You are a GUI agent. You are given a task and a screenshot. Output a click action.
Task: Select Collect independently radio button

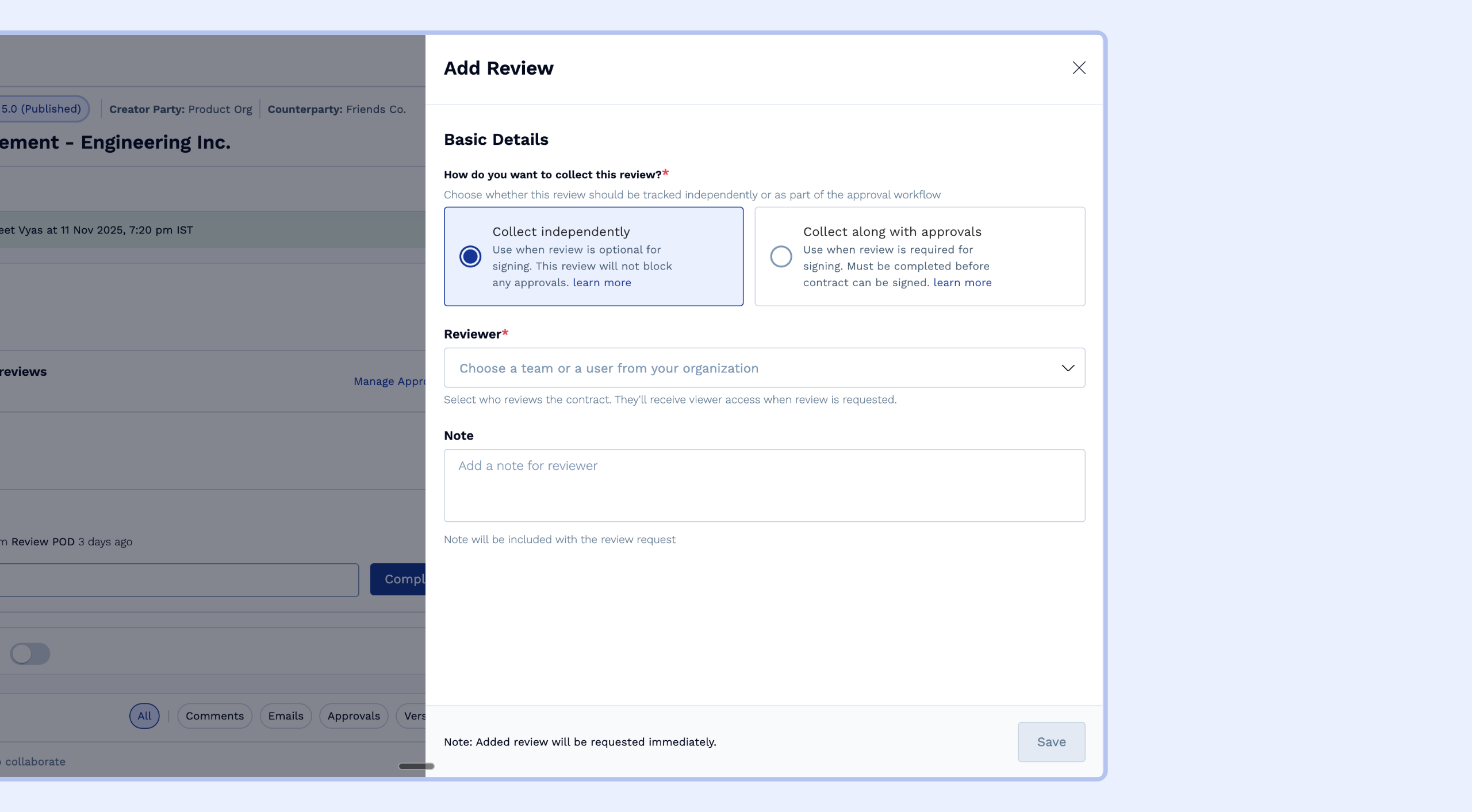click(470, 256)
